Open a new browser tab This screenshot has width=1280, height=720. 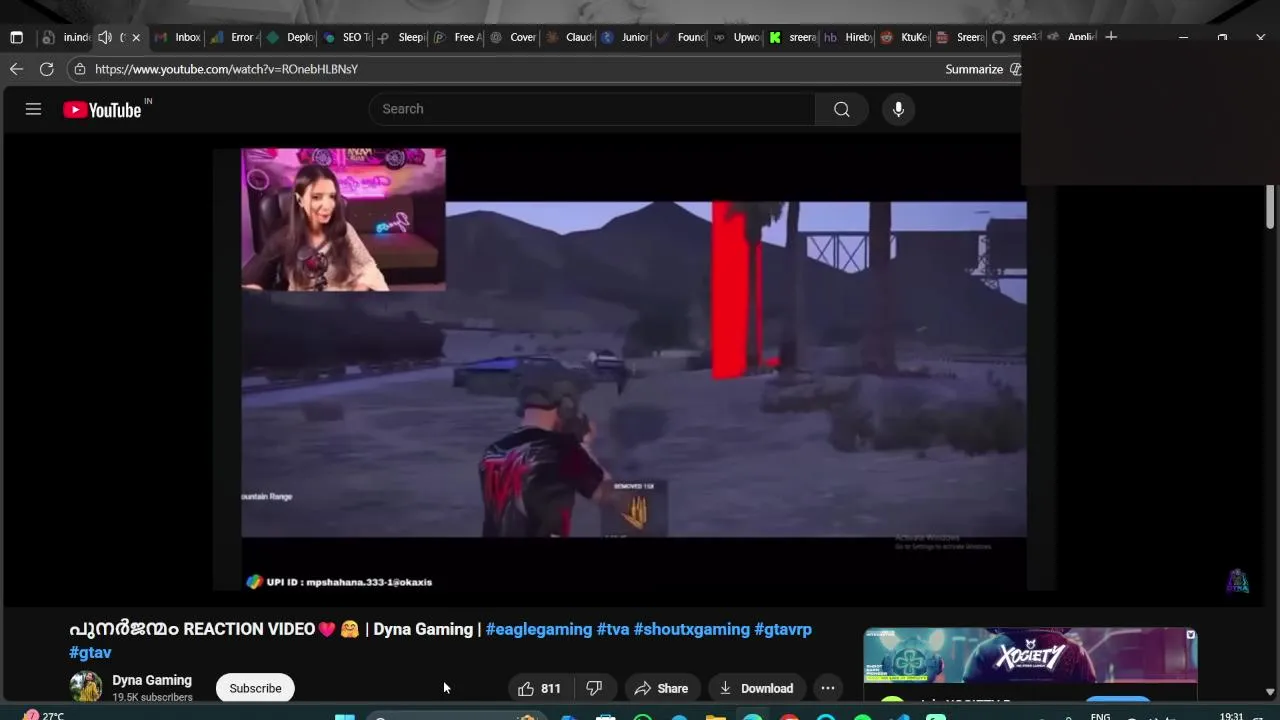point(1111,37)
